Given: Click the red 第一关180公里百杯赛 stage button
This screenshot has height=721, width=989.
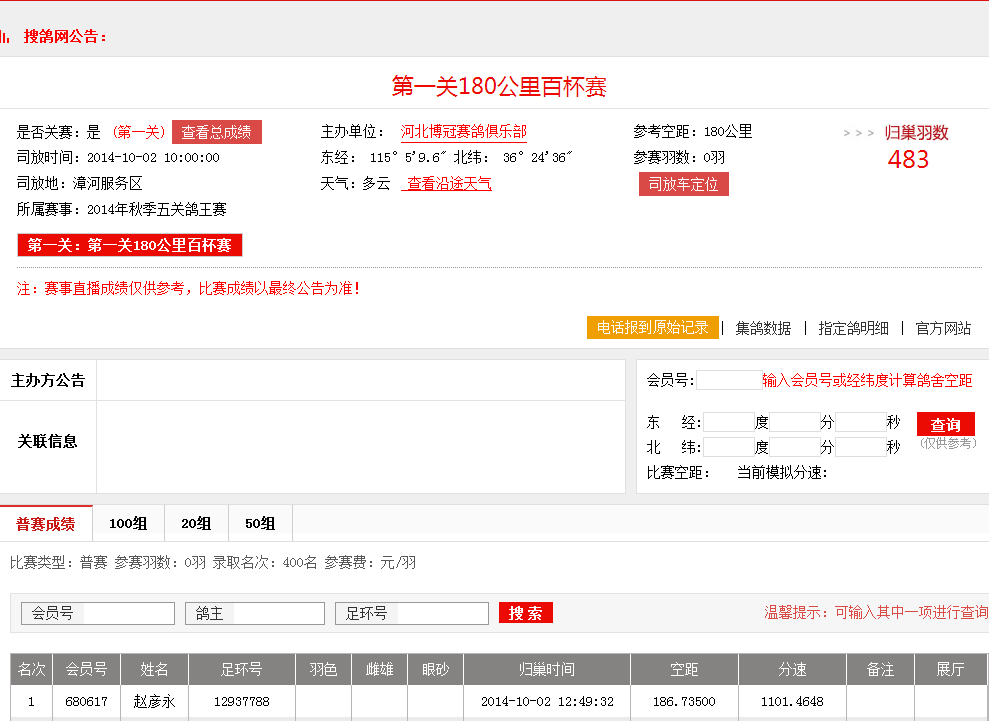Looking at the screenshot, I should (130, 245).
